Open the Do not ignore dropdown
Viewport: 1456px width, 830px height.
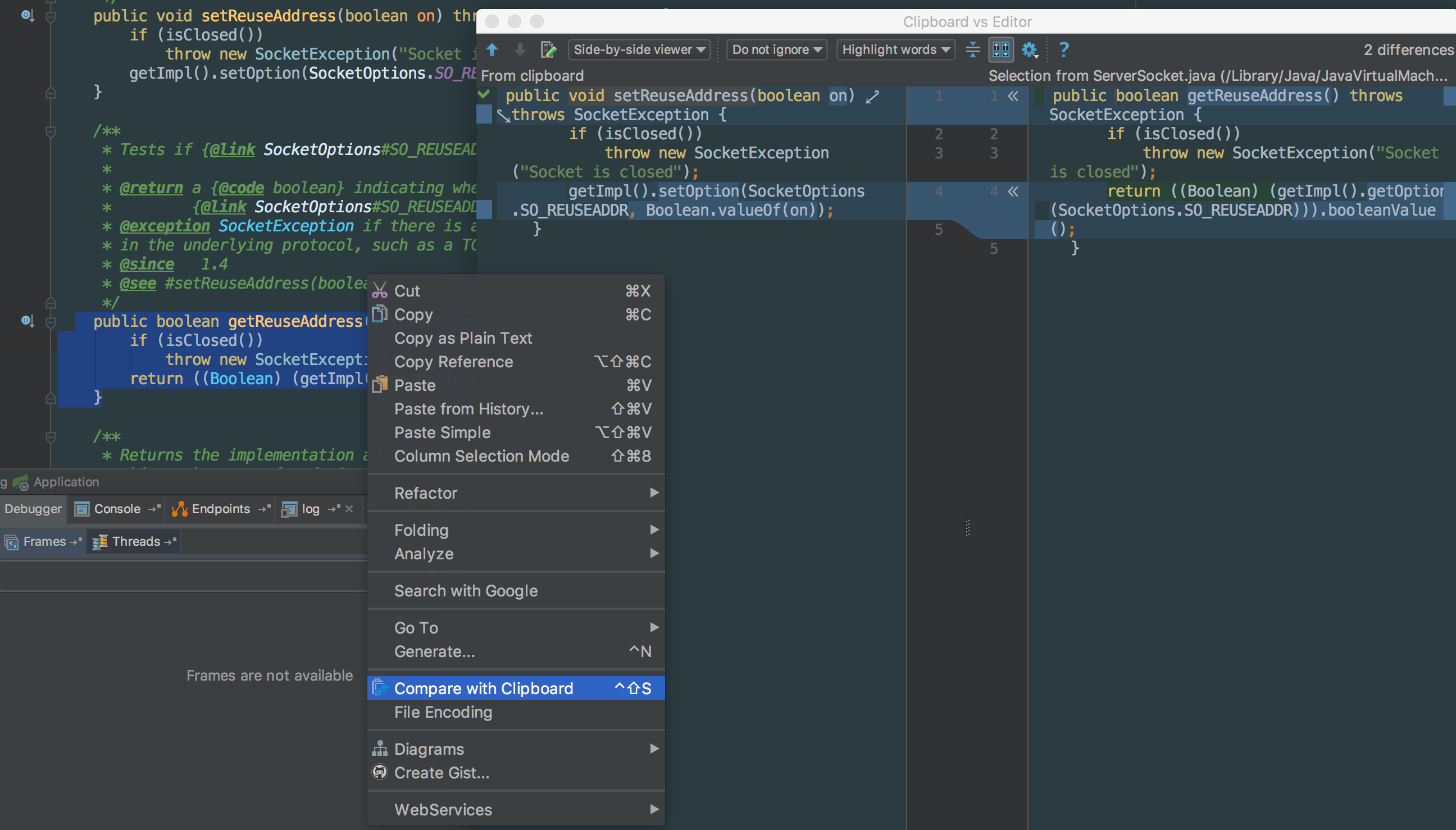pyautogui.click(x=776, y=49)
